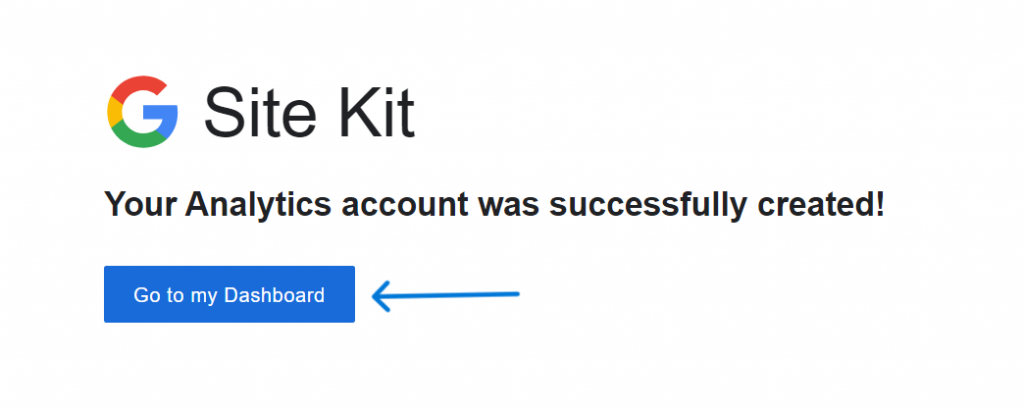This screenshot has width=1024, height=409.
Task: Select the word successfully in heading
Action: click(x=648, y=206)
